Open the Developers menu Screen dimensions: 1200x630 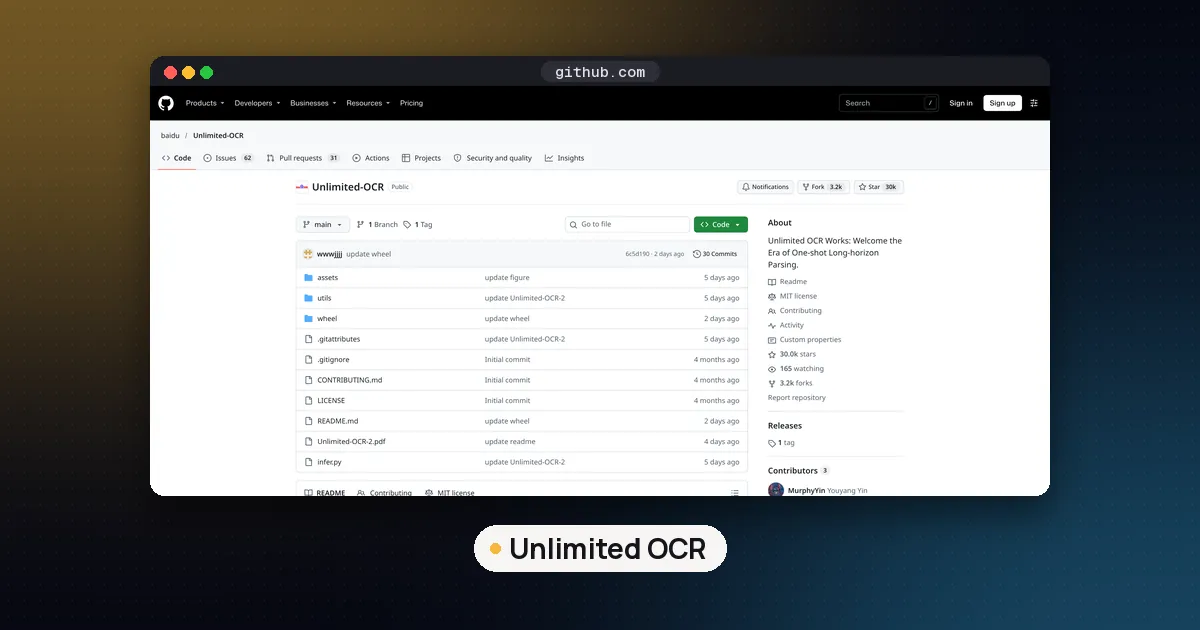pyautogui.click(x=257, y=103)
